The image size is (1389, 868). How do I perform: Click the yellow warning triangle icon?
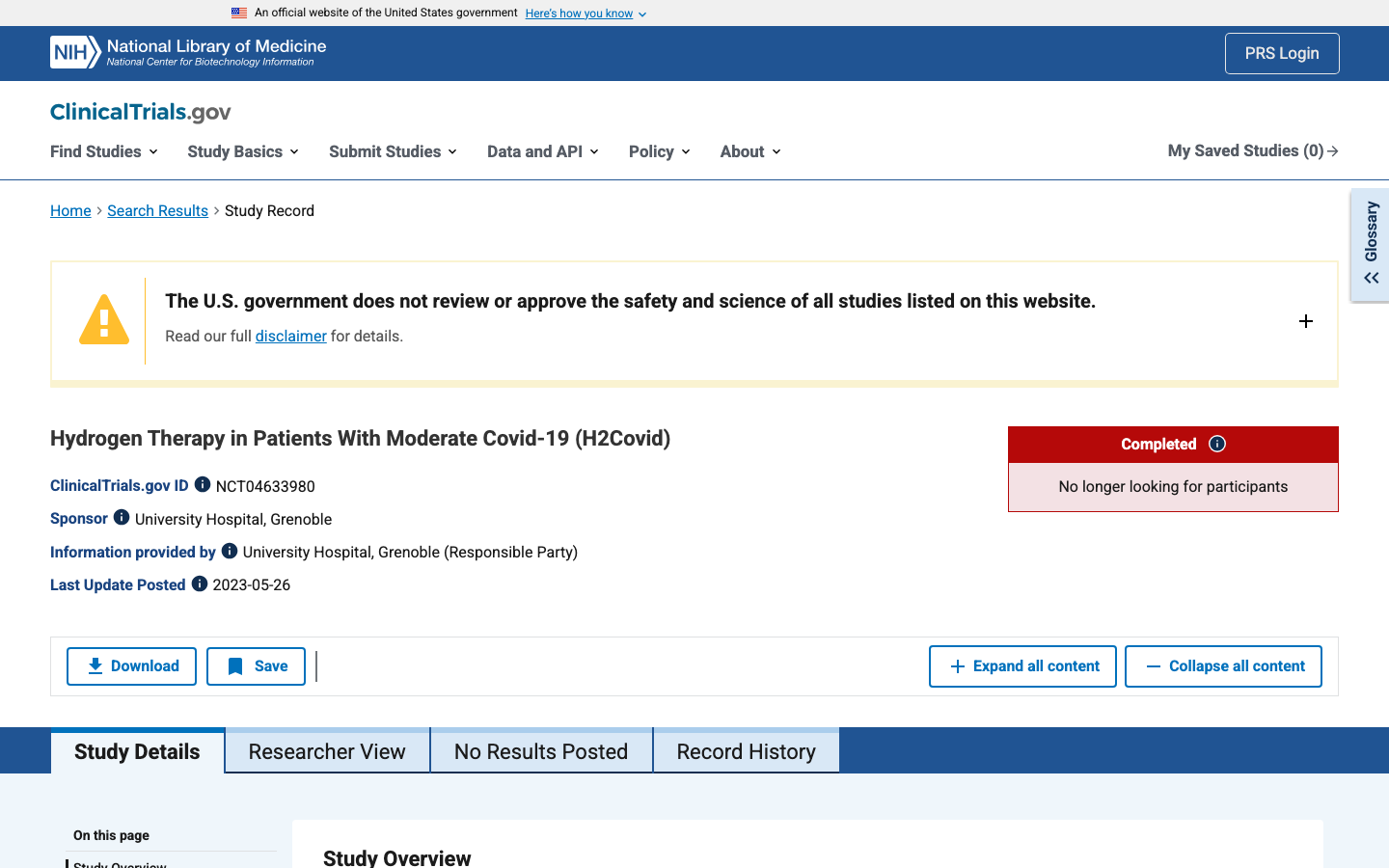104,319
